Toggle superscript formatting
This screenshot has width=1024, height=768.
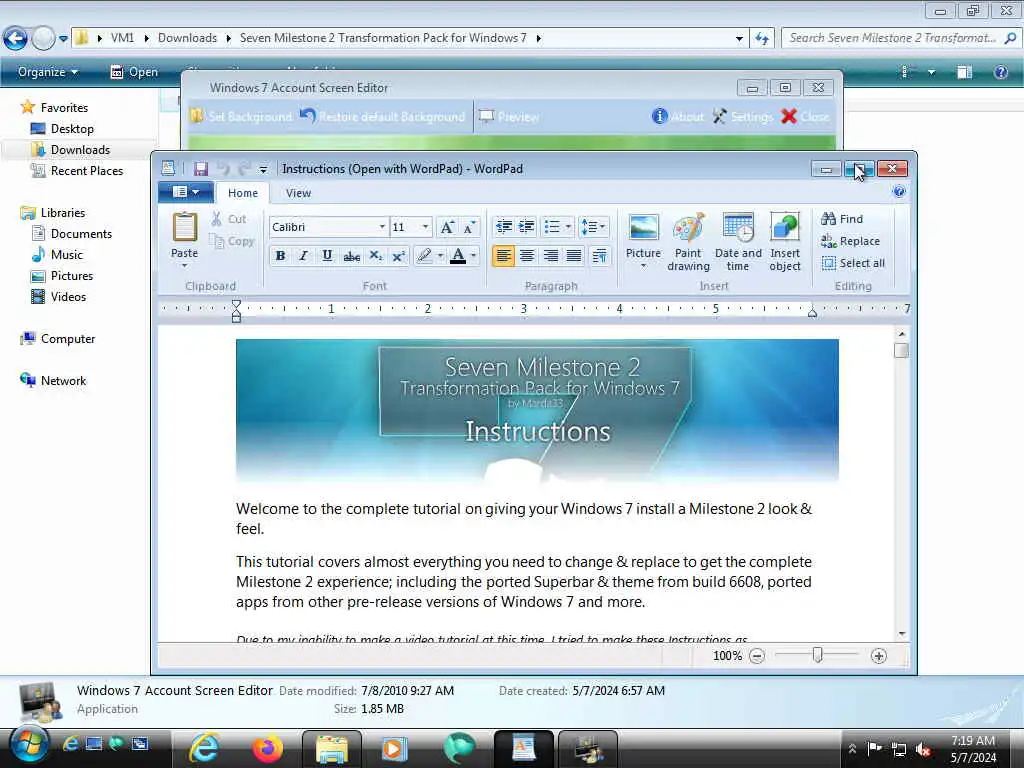tap(398, 255)
